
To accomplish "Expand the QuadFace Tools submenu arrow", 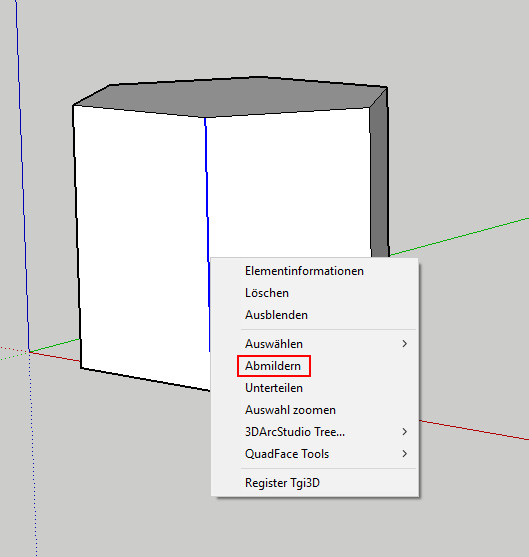I will coord(404,454).
